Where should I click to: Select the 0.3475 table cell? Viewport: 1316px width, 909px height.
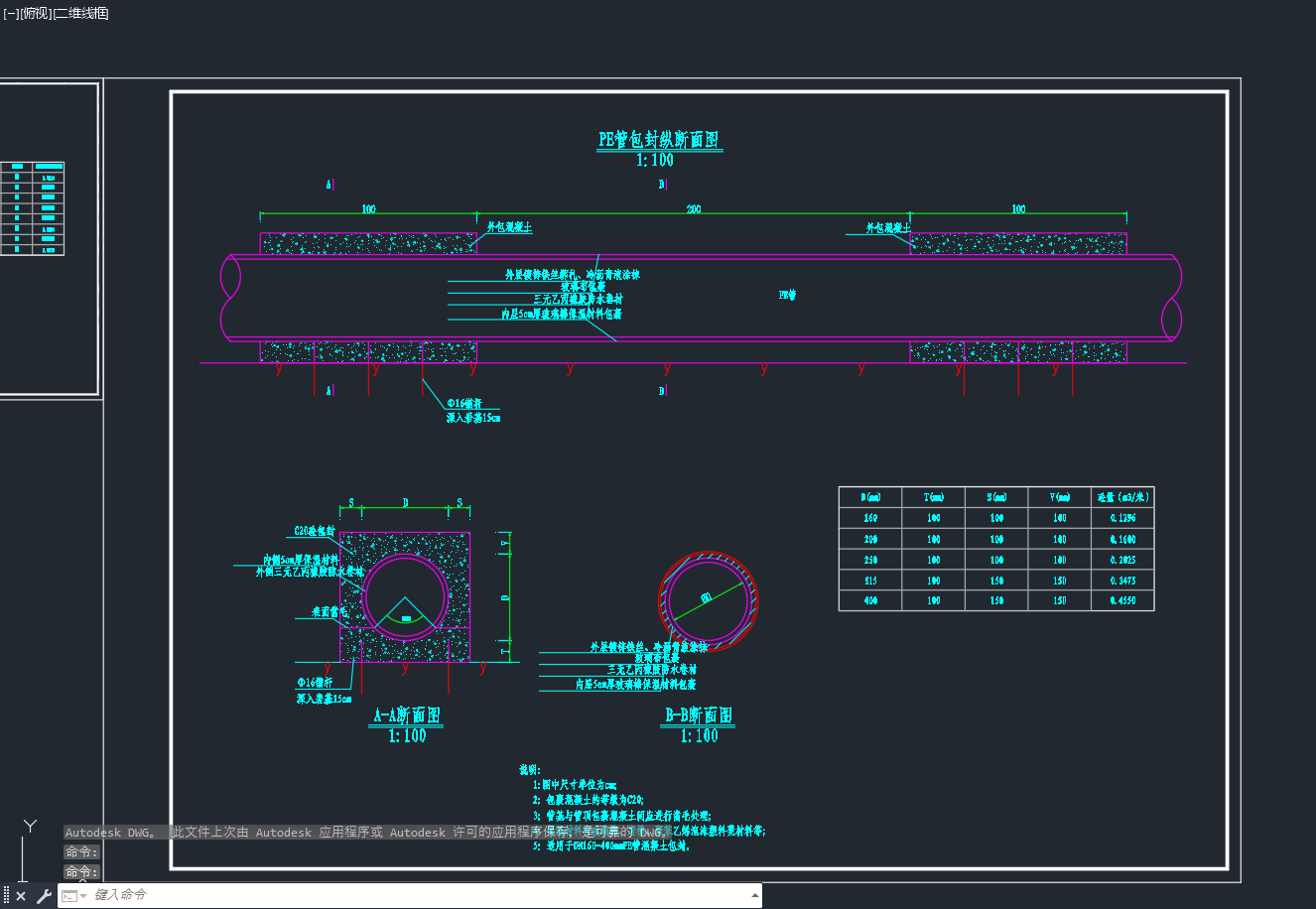point(1122,581)
